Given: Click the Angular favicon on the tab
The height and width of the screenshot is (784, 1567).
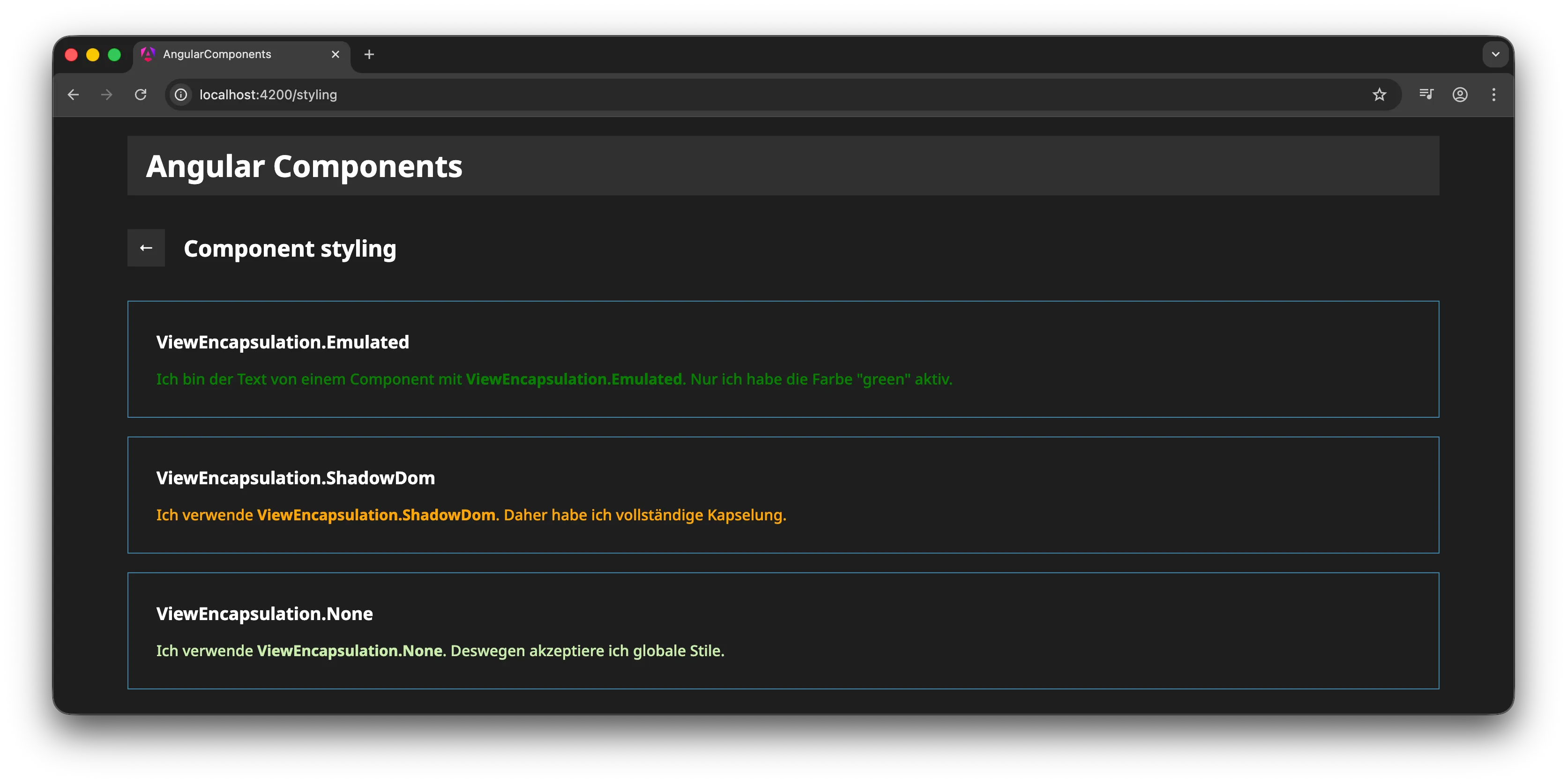Looking at the screenshot, I should click(148, 54).
